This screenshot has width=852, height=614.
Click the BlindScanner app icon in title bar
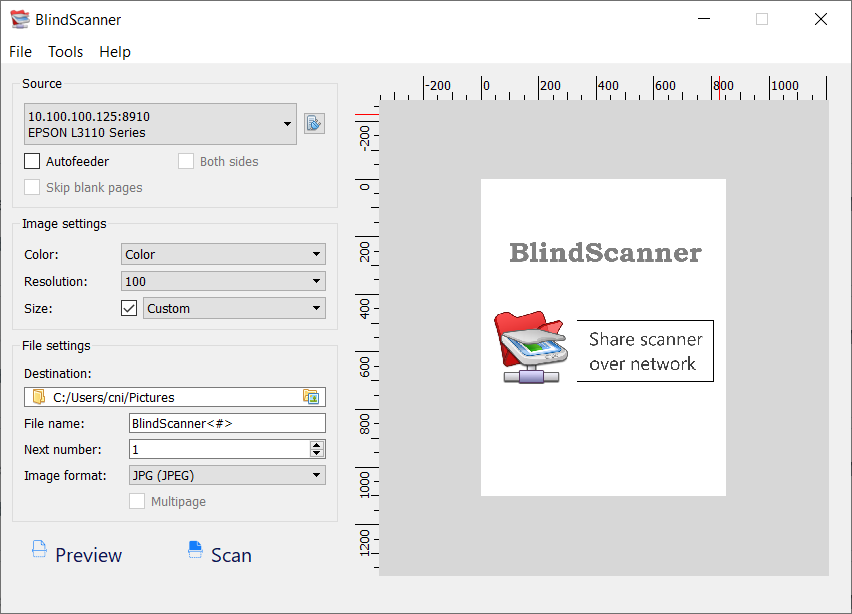tap(20, 20)
